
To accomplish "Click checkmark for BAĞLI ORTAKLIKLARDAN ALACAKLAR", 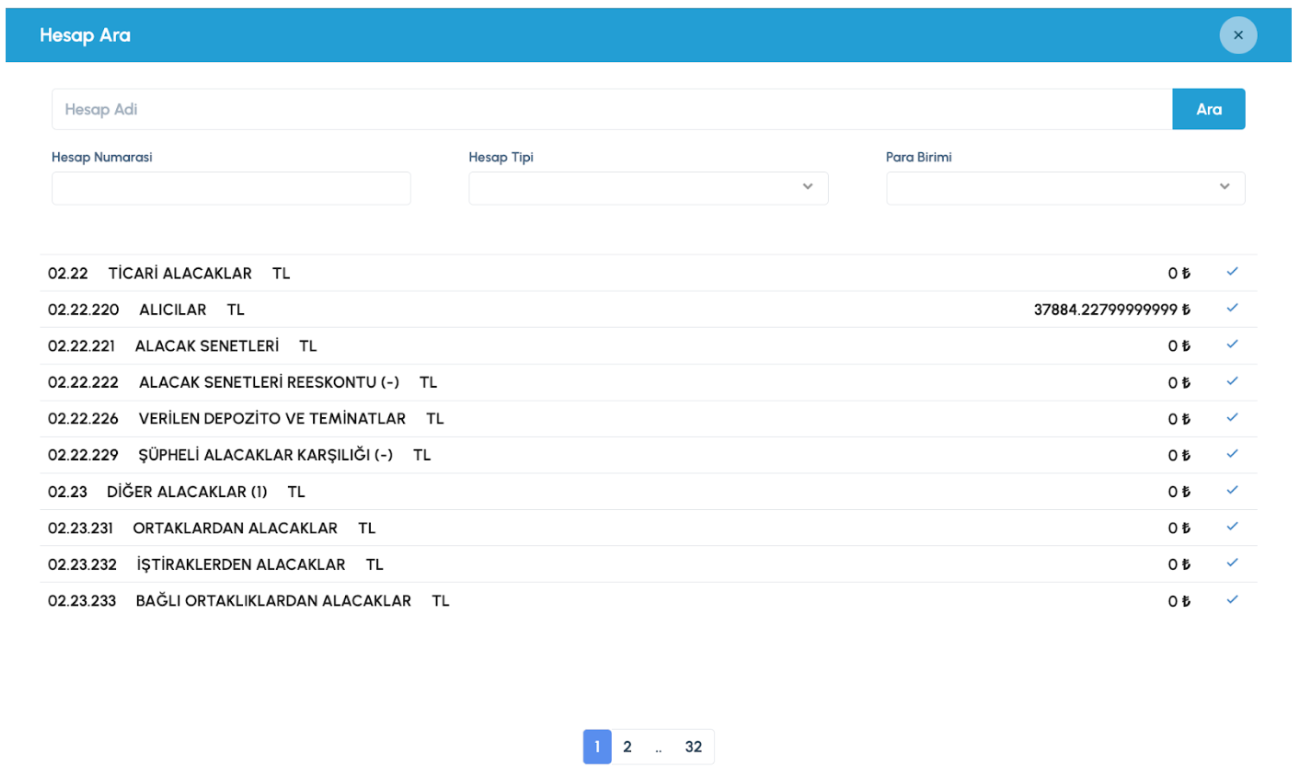I will [1232, 600].
